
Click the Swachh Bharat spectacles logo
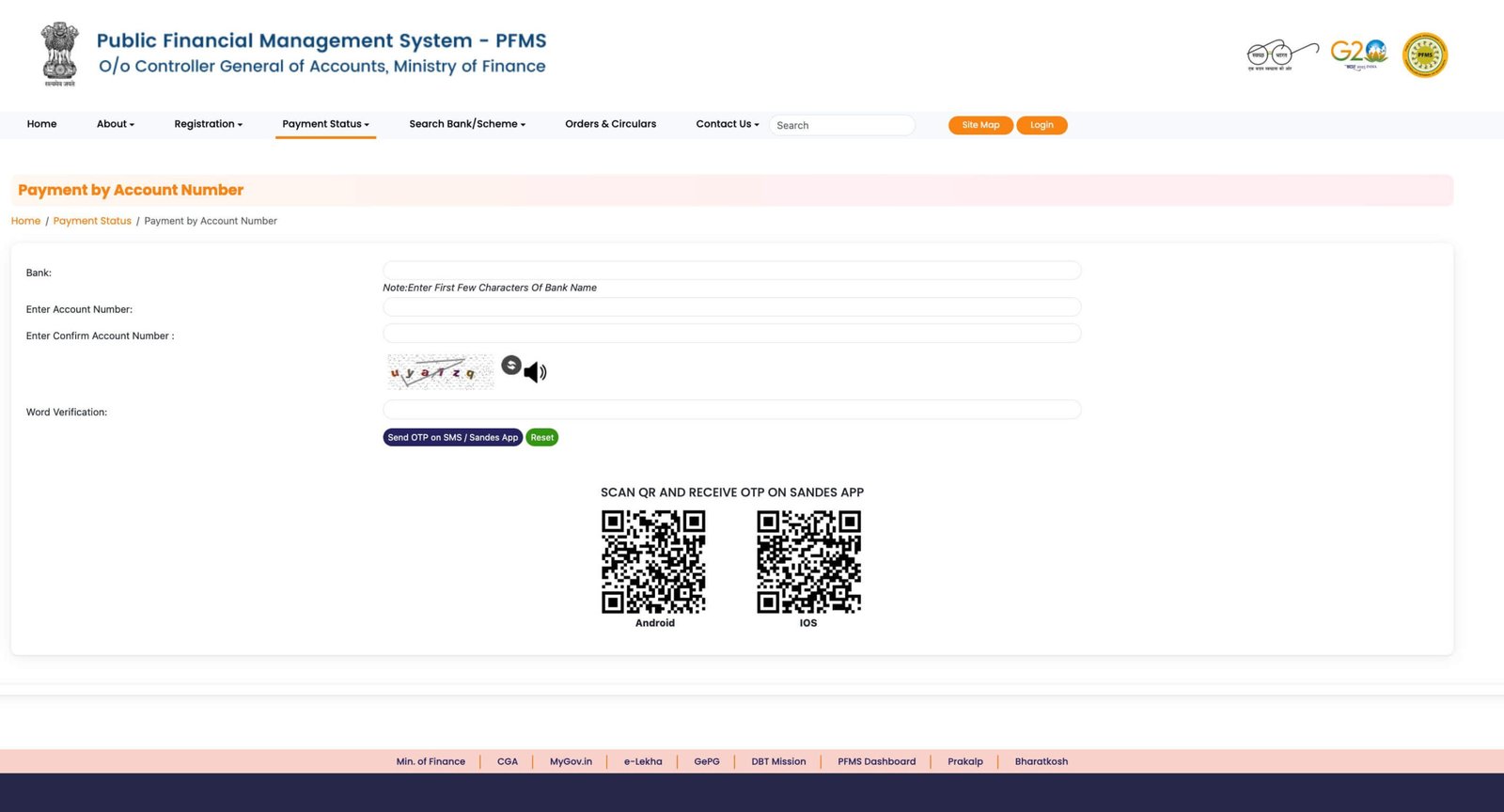pos(1281,55)
